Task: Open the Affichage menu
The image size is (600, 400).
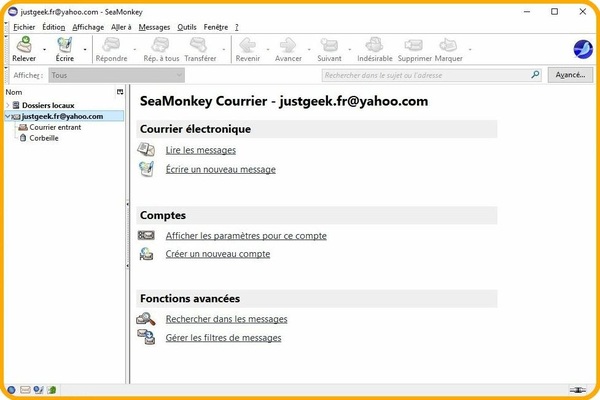Action: [88, 27]
